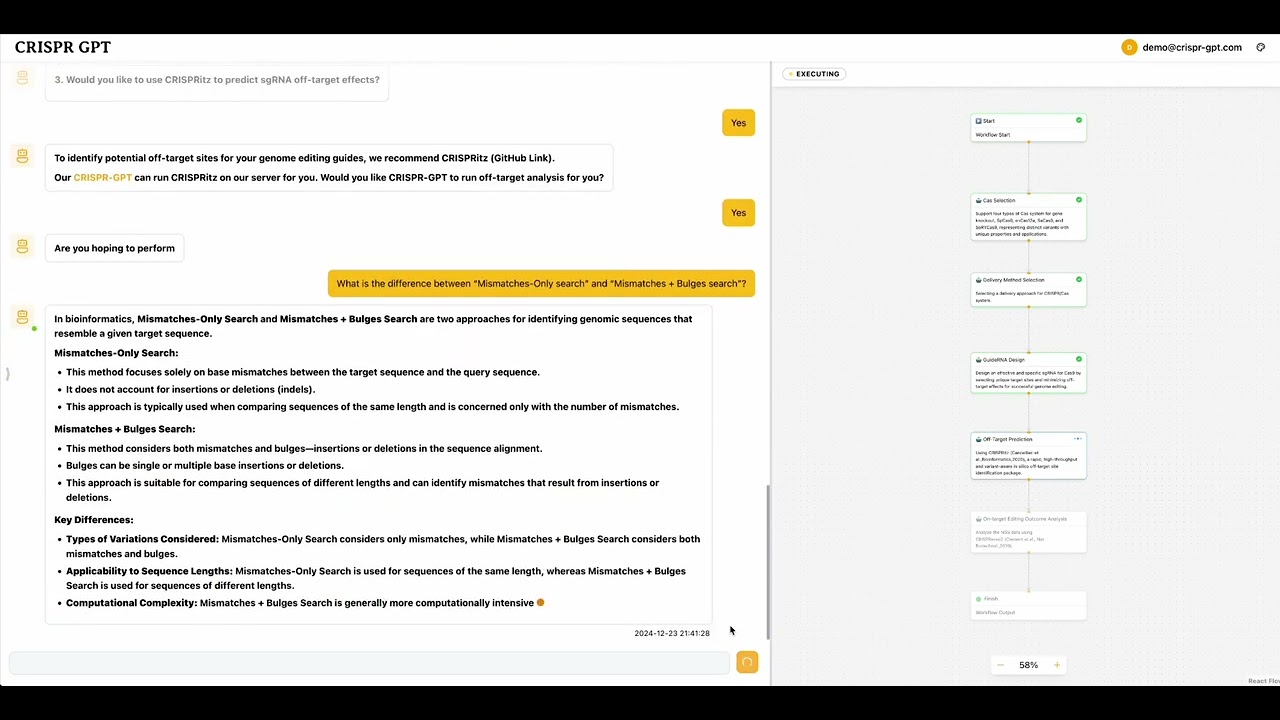Click 'It does not account for insertions' bullet
Viewport: 1280px width, 720px height.
pyautogui.click(x=190, y=390)
